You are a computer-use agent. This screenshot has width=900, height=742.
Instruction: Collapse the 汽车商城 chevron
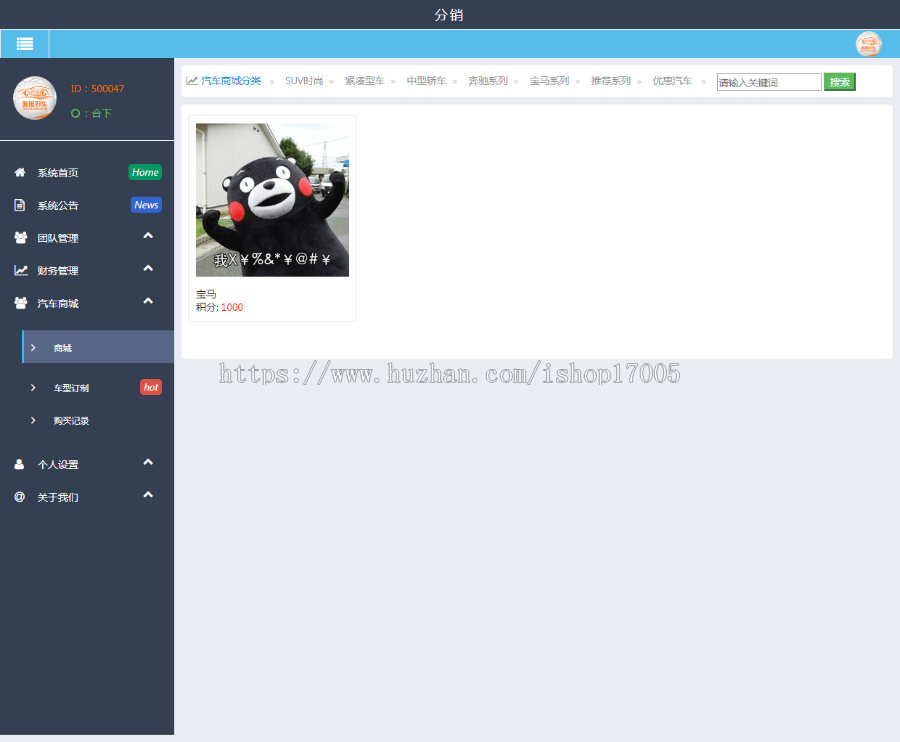148,301
